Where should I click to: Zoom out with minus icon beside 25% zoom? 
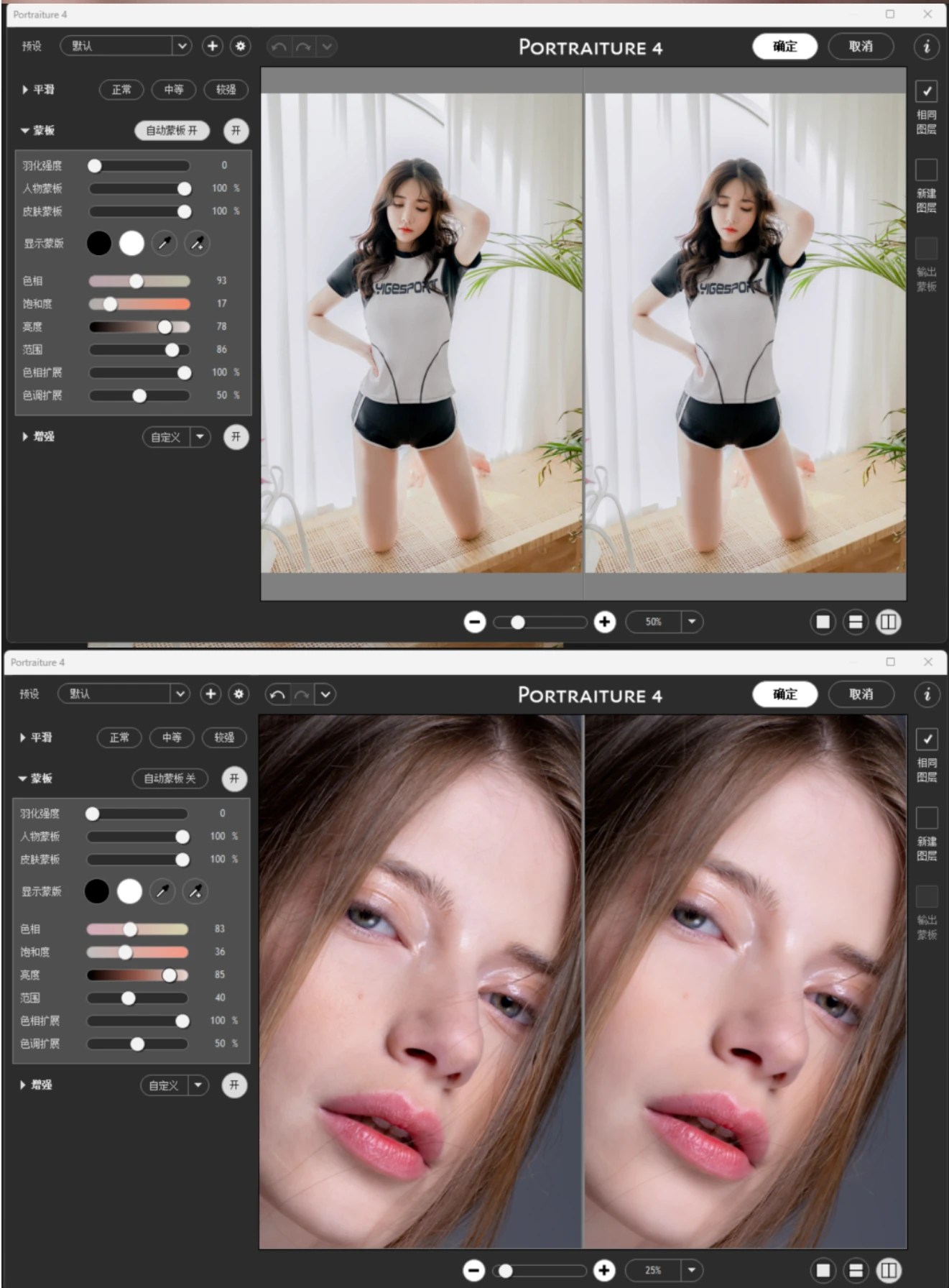click(473, 1270)
